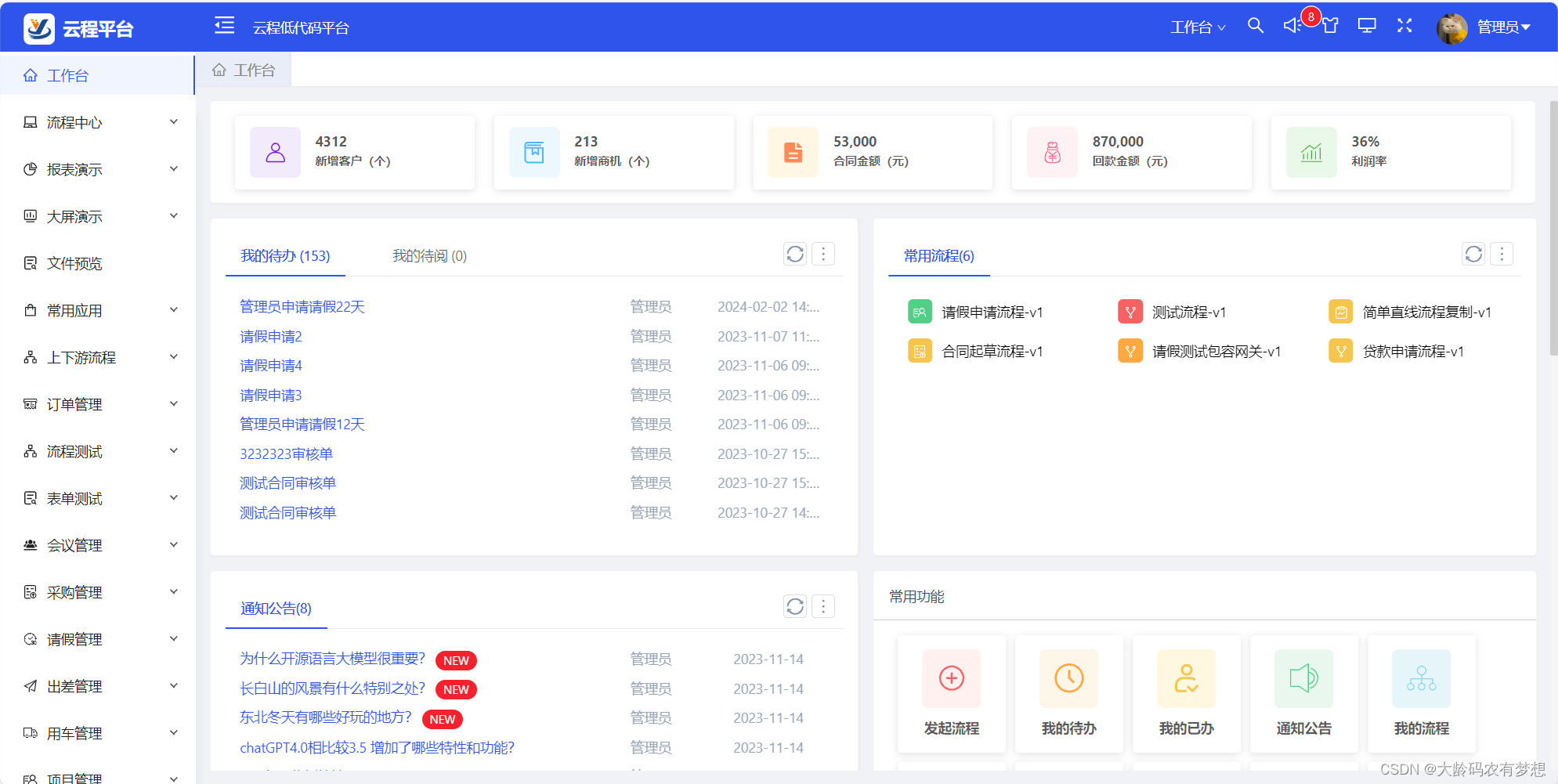Open notifications speaker icon with badge

click(x=1292, y=26)
